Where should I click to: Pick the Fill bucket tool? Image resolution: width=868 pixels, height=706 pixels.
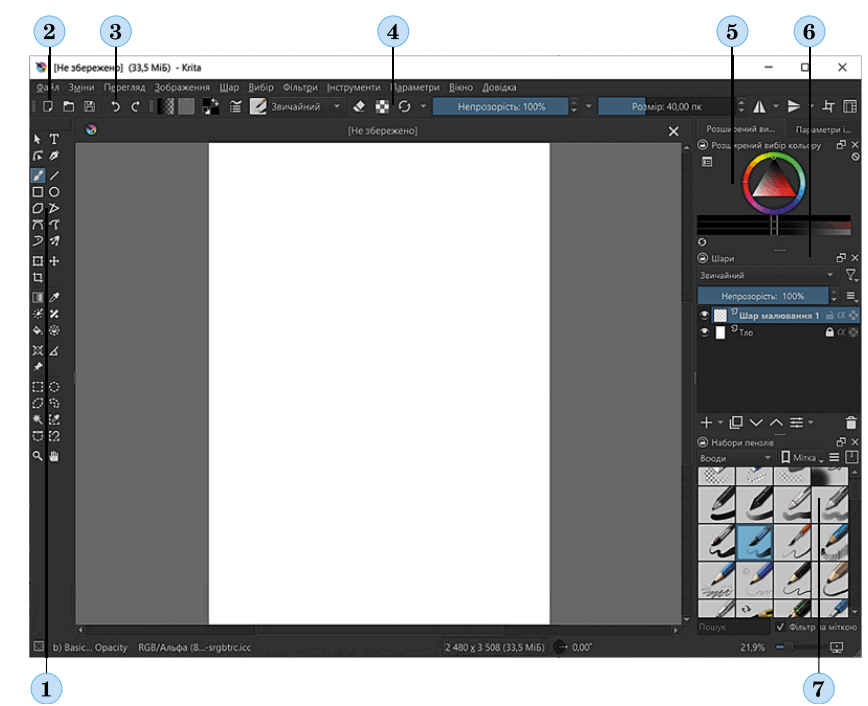tap(38, 331)
